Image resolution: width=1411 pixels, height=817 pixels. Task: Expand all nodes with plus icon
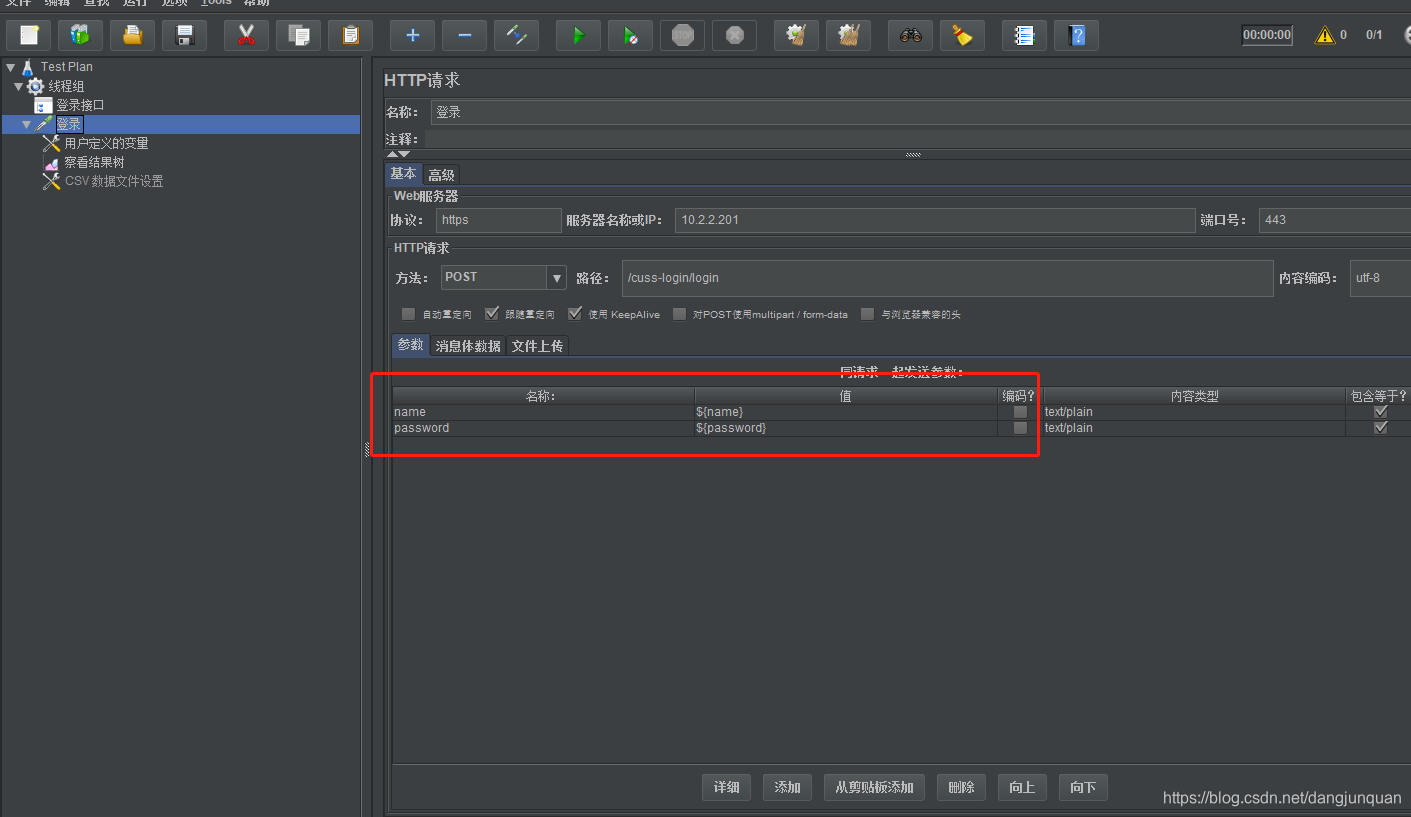point(412,35)
